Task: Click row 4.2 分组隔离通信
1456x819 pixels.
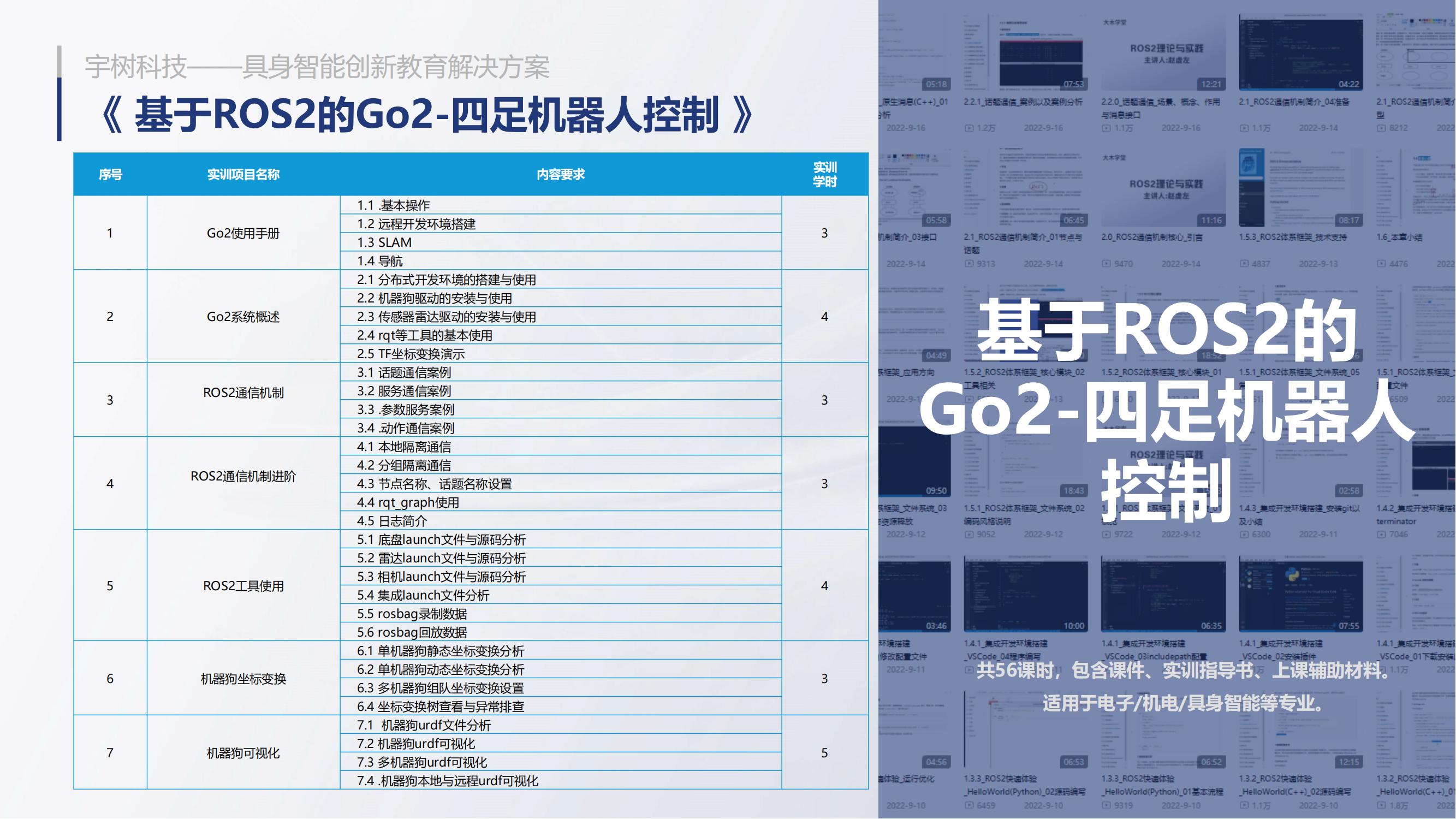Action: tap(561, 465)
